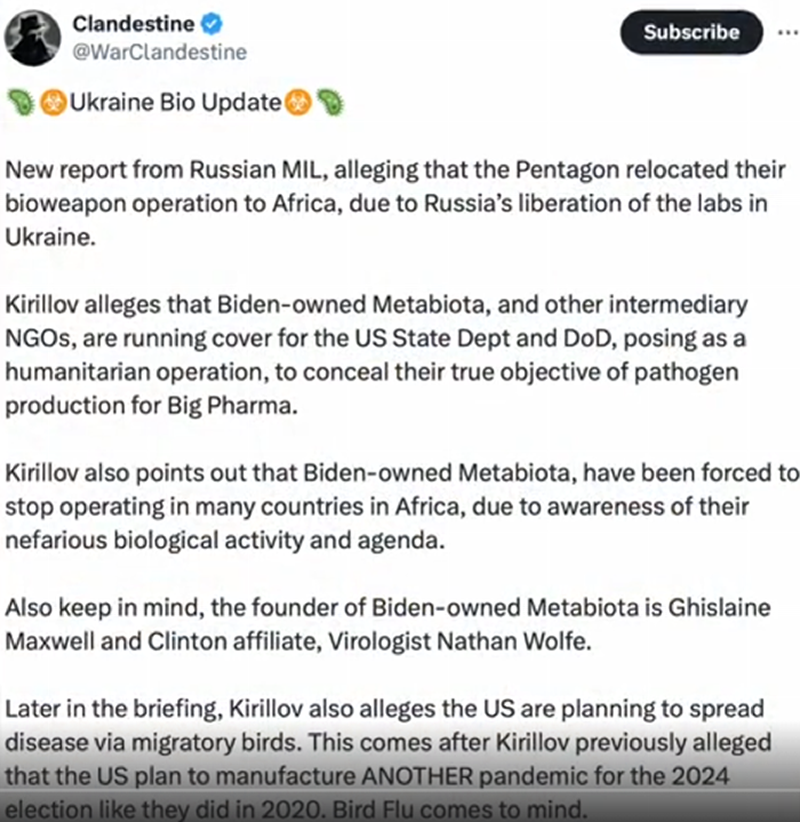Screen dimensions: 800x822
Task: Subscribe to the Clandestine account
Action: [691, 33]
